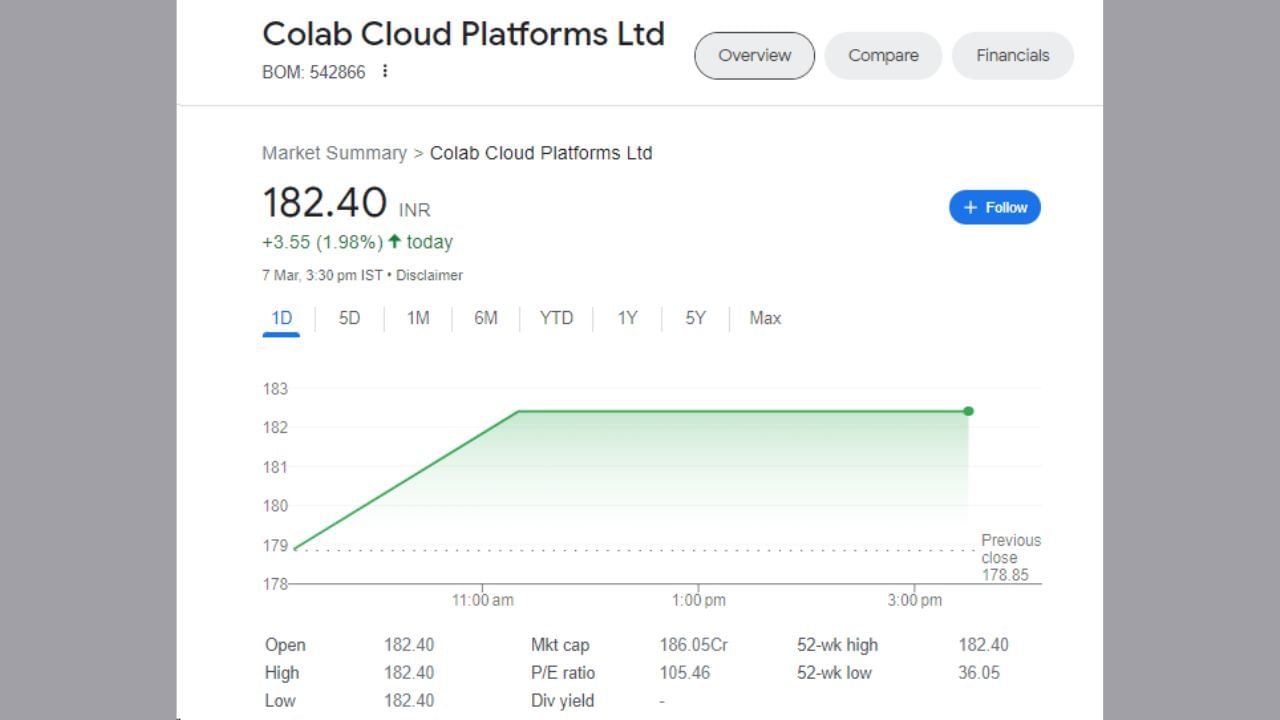The width and height of the screenshot is (1280, 720).
Task: Open the Market Summary breadcrumb link
Action: click(334, 153)
